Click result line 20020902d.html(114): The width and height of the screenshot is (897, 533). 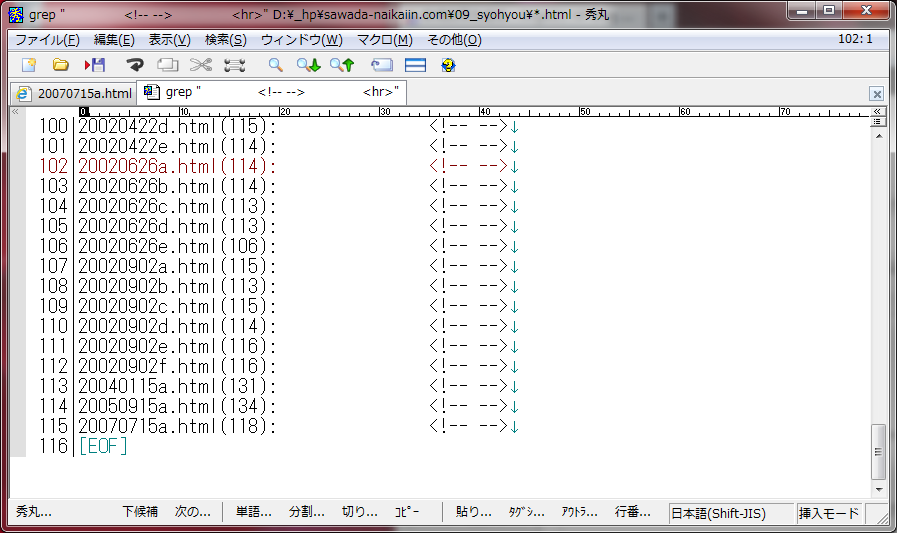coord(177,326)
